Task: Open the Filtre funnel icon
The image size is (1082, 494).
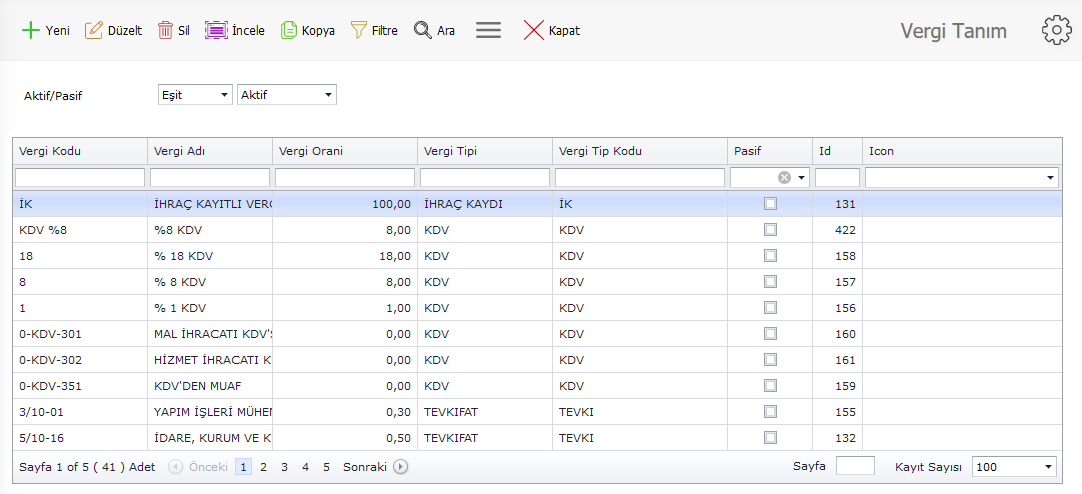Action: pyautogui.click(x=359, y=31)
